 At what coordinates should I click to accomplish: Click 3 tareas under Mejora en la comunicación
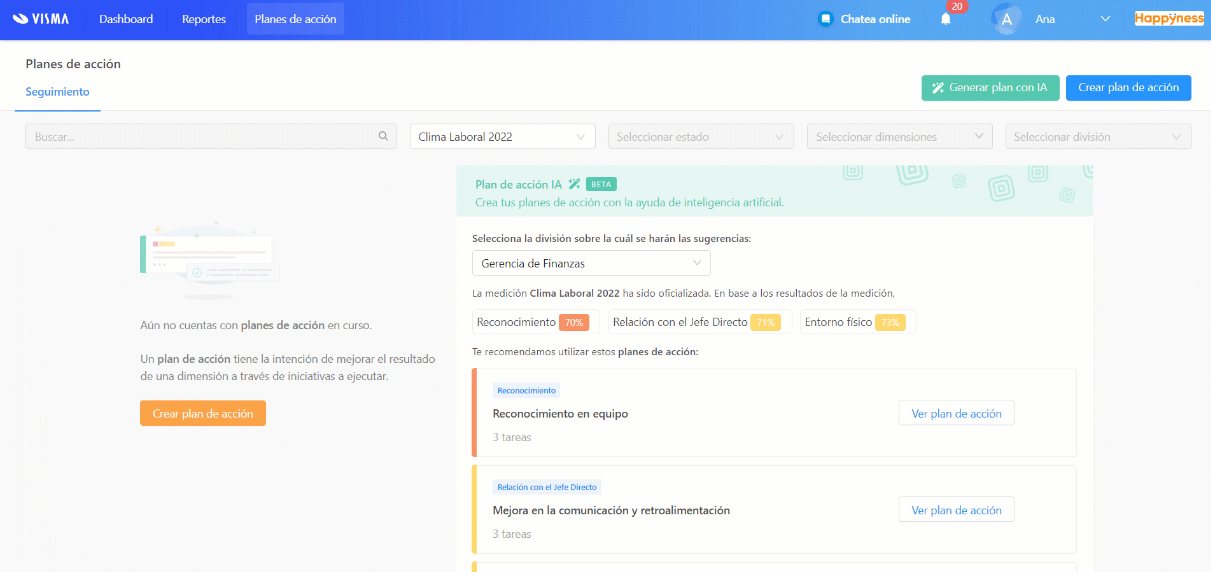click(x=512, y=534)
